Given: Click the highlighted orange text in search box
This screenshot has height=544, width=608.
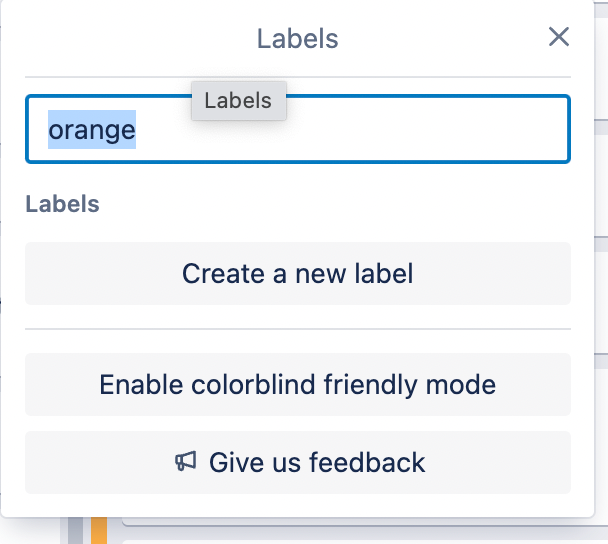Looking at the screenshot, I should [x=92, y=130].
